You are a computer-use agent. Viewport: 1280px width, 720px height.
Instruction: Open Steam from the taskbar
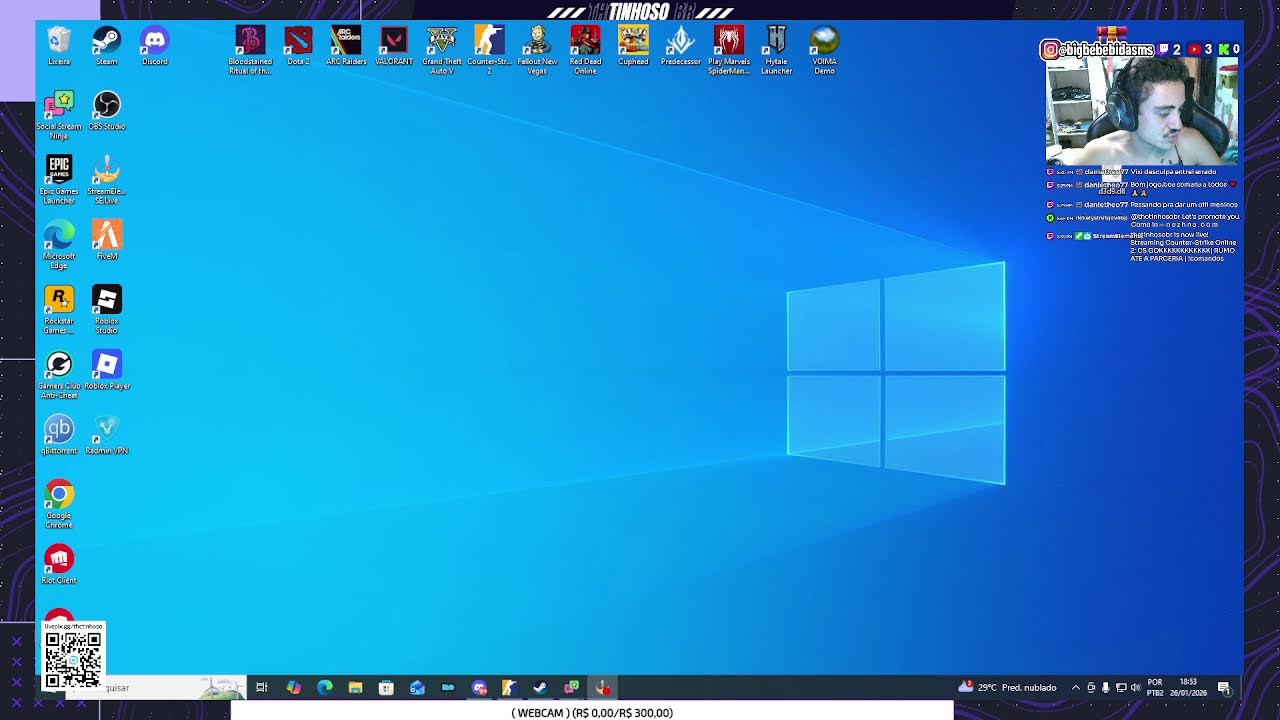pyautogui.click(x=540, y=687)
